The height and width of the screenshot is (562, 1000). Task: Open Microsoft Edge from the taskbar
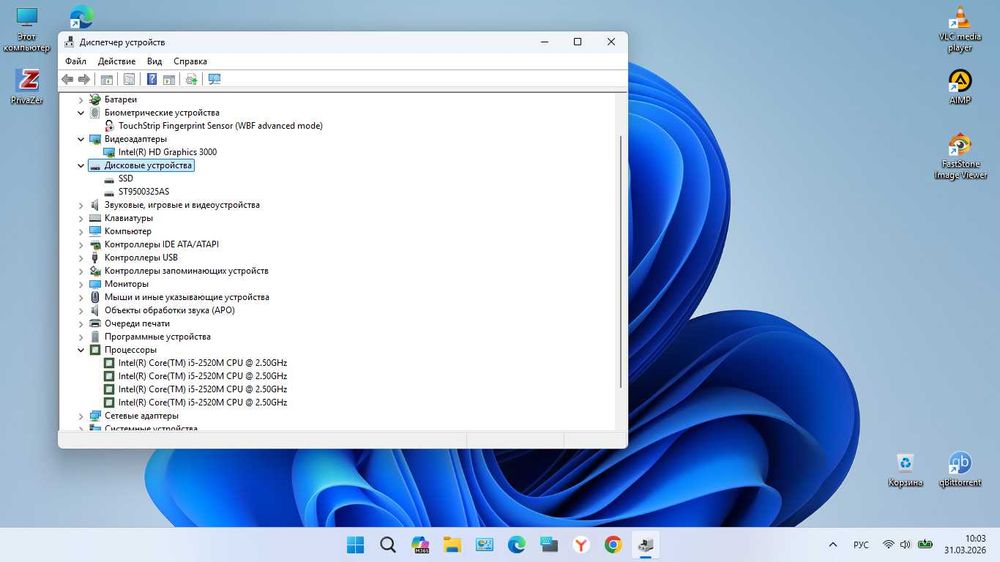pos(517,545)
